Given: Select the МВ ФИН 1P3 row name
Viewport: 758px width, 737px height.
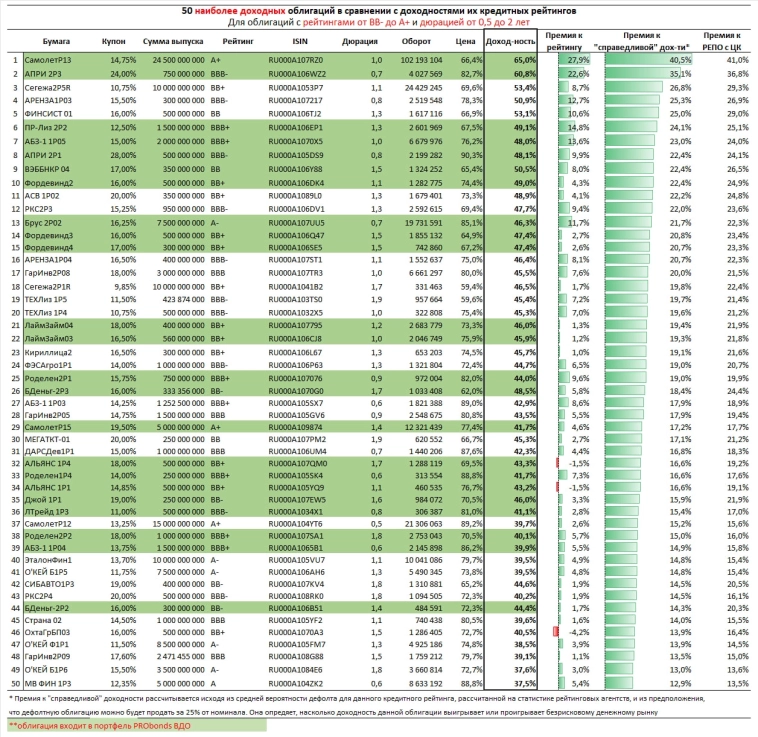Looking at the screenshot, I should [x=45, y=682].
